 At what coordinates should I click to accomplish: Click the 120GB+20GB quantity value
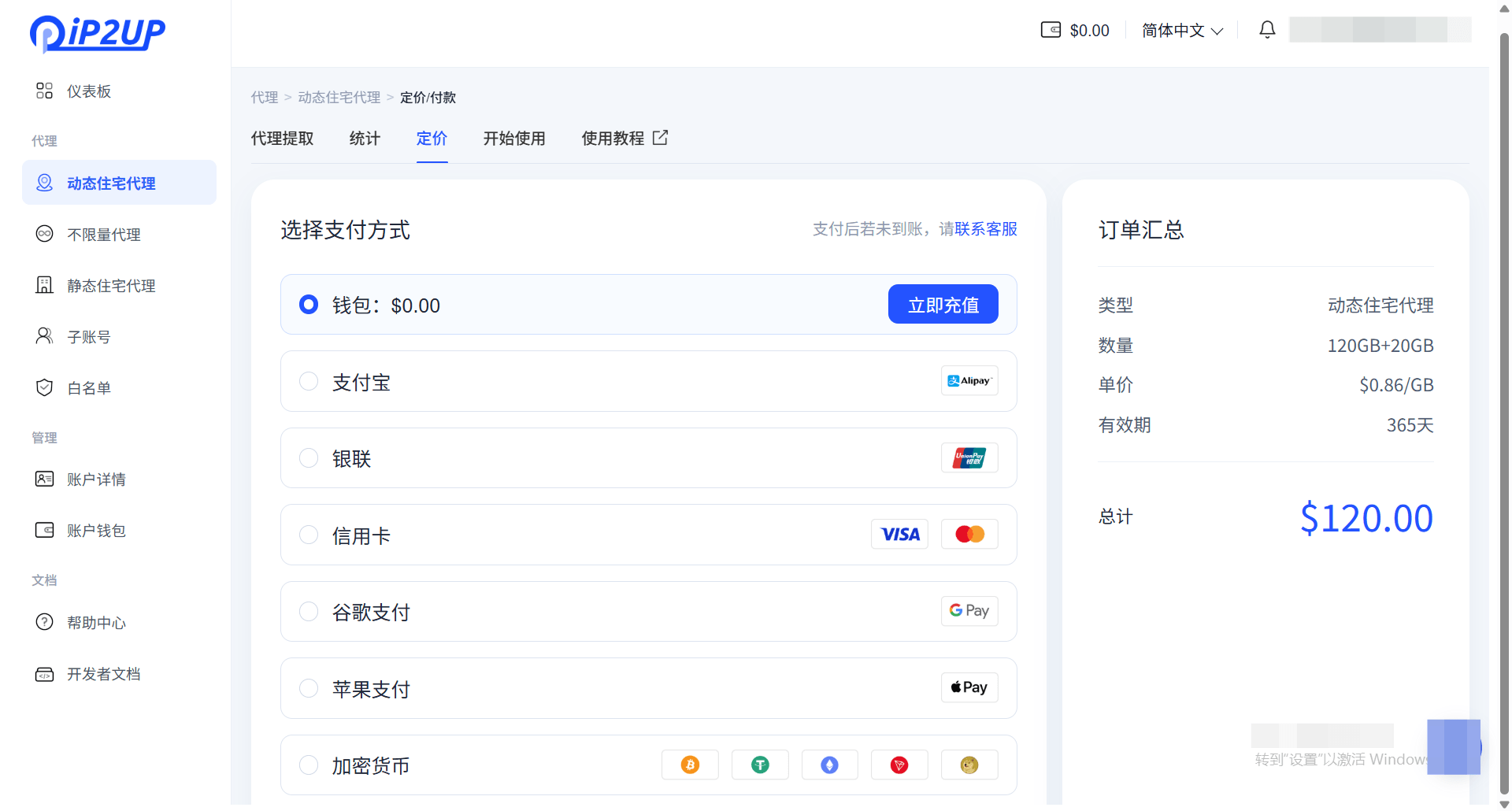1380,346
